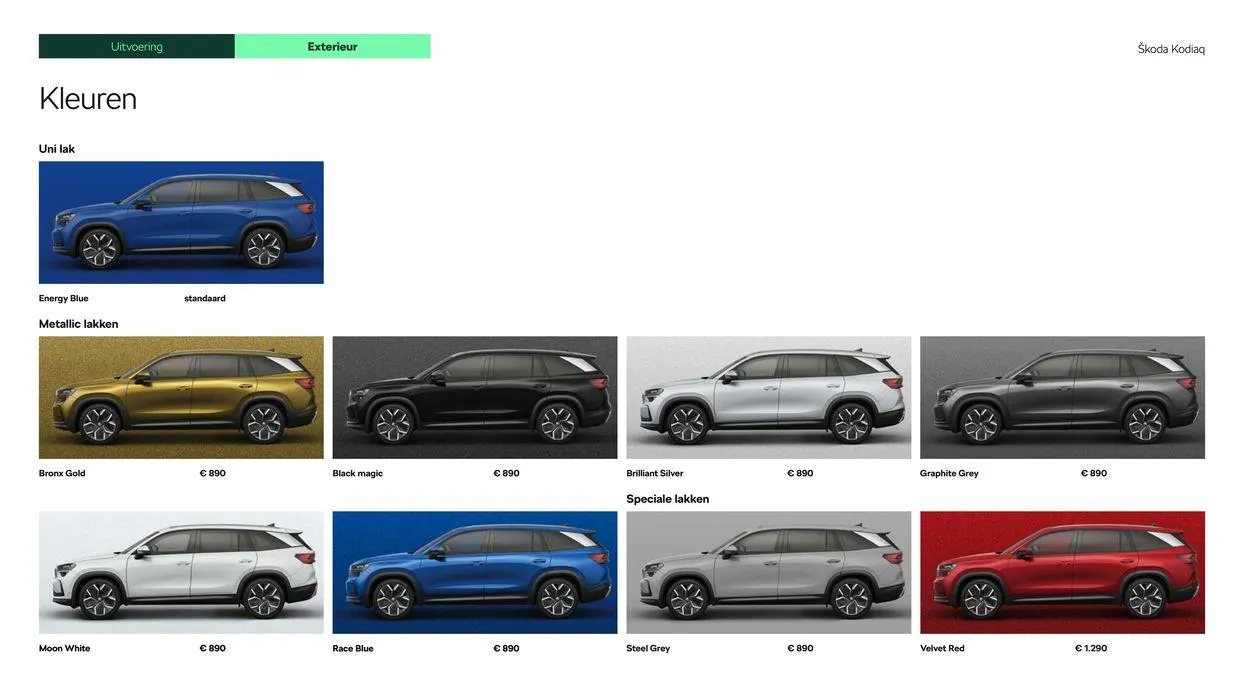Select the Exterieur tab
This screenshot has width=1244, height=700.
coord(332,44)
